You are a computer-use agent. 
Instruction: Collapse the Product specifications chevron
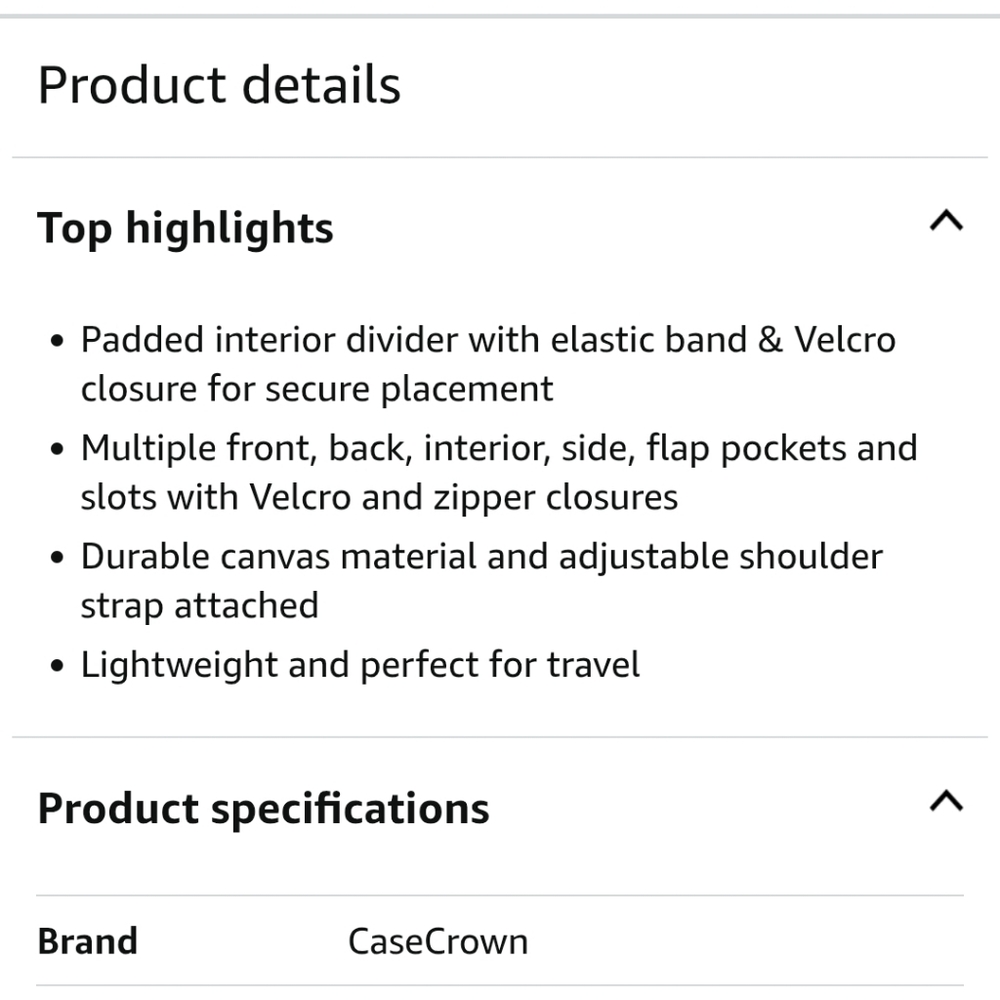pos(946,801)
